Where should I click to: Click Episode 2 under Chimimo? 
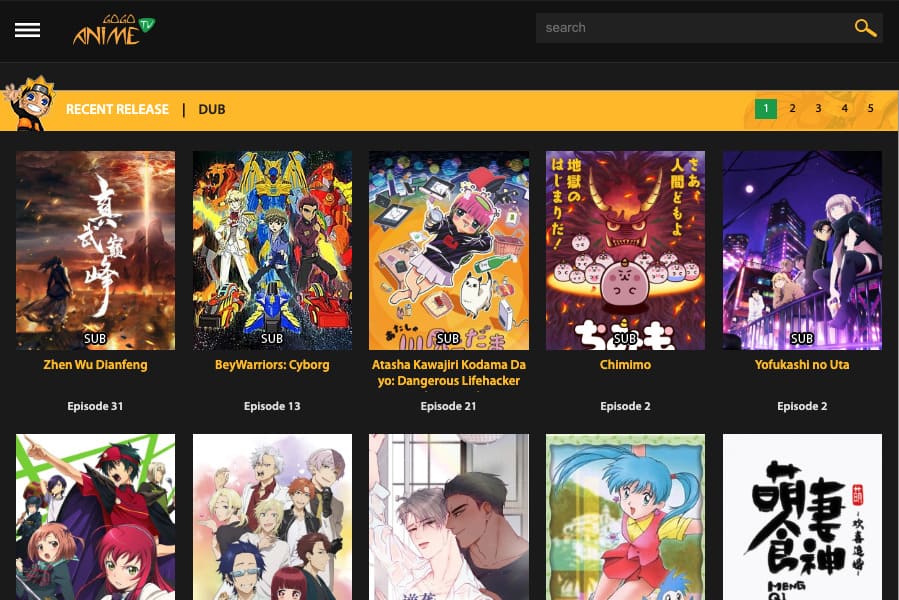[626, 406]
